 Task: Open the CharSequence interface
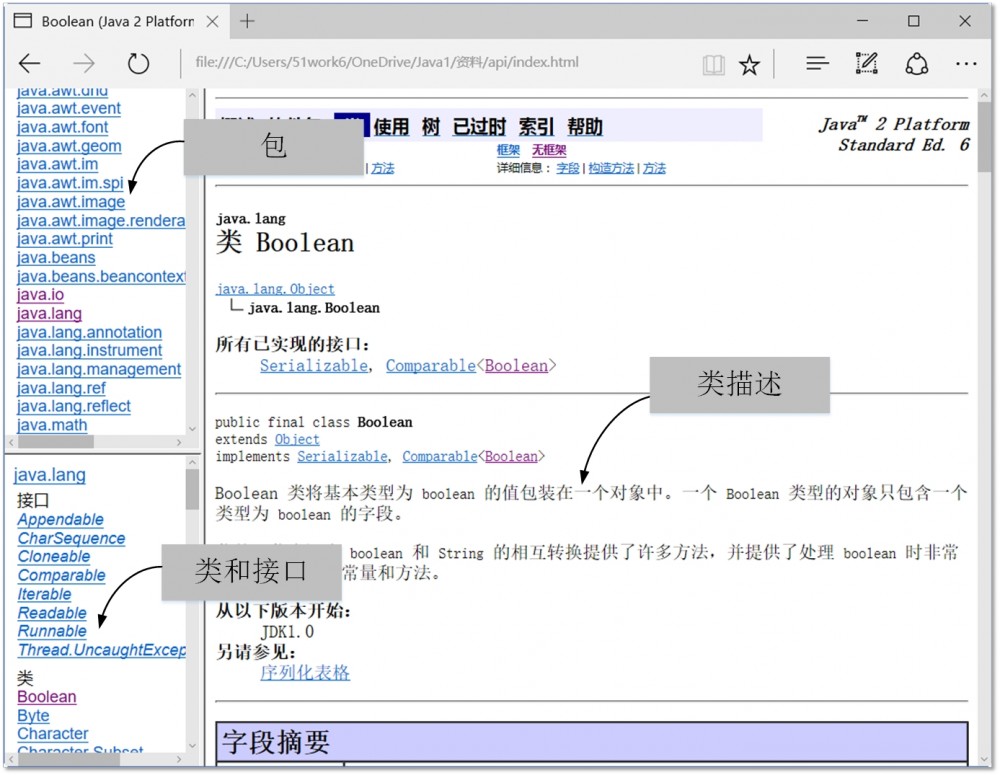click(x=71, y=538)
